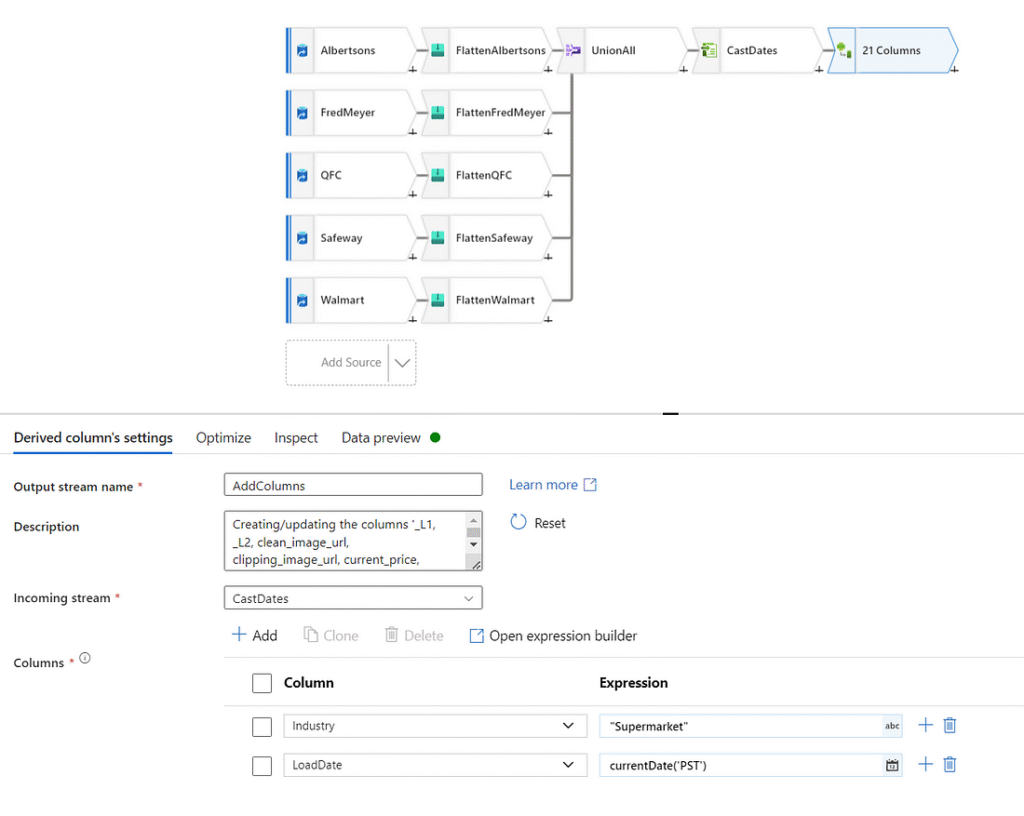Viewport: 1024px width, 816px height.
Task: Select the Albertsons source icon
Action: click(x=302, y=50)
